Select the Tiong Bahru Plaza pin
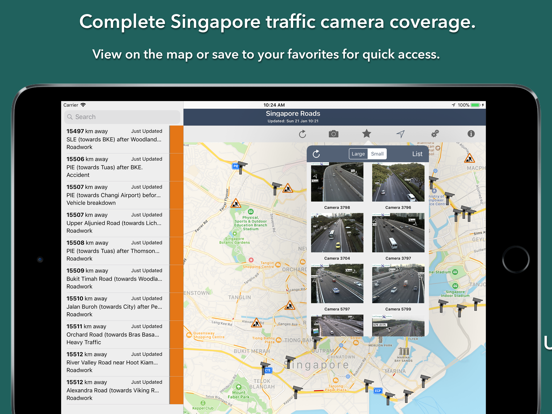The height and width of the screenshot is (414, 552). coord(278,340)
